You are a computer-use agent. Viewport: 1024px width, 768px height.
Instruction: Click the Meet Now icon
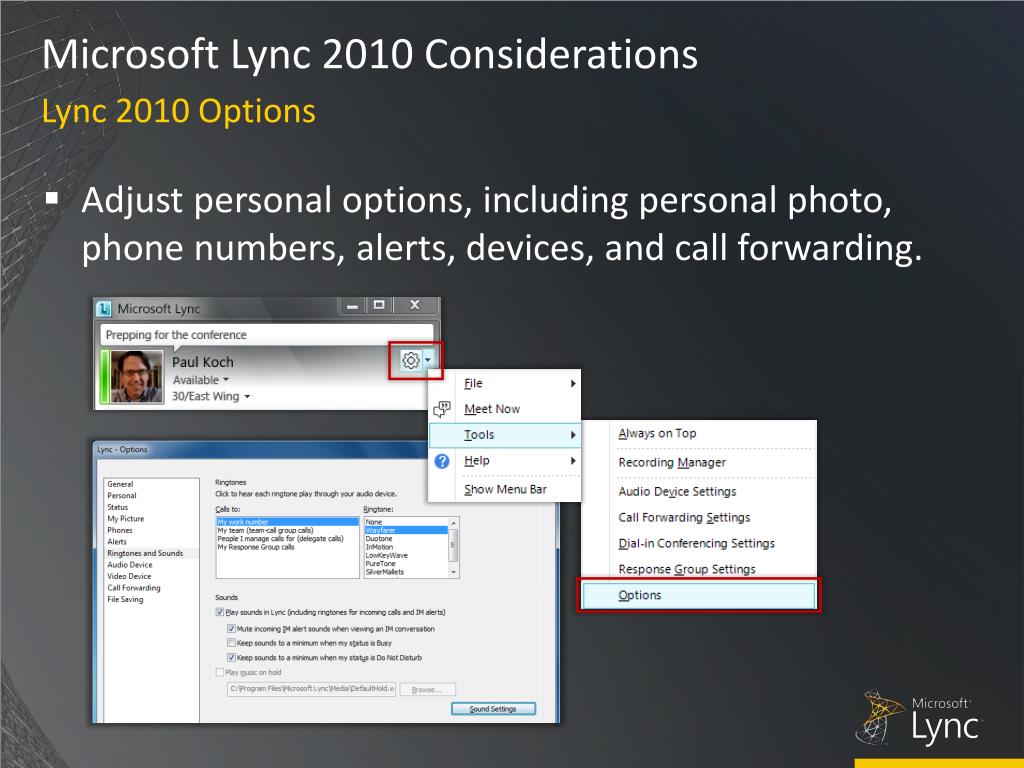pyautogui.click(x=442, y=409)
